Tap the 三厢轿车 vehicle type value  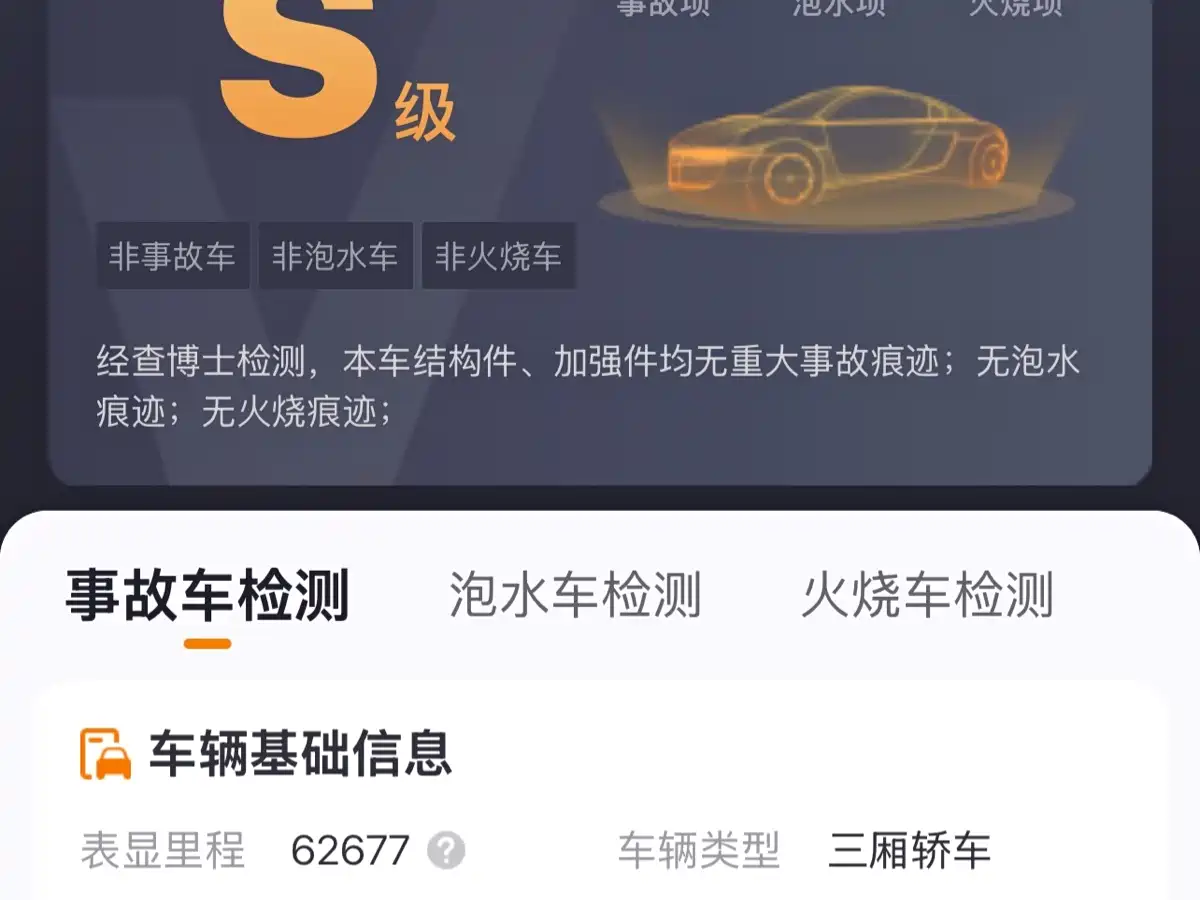pos(910,851)
